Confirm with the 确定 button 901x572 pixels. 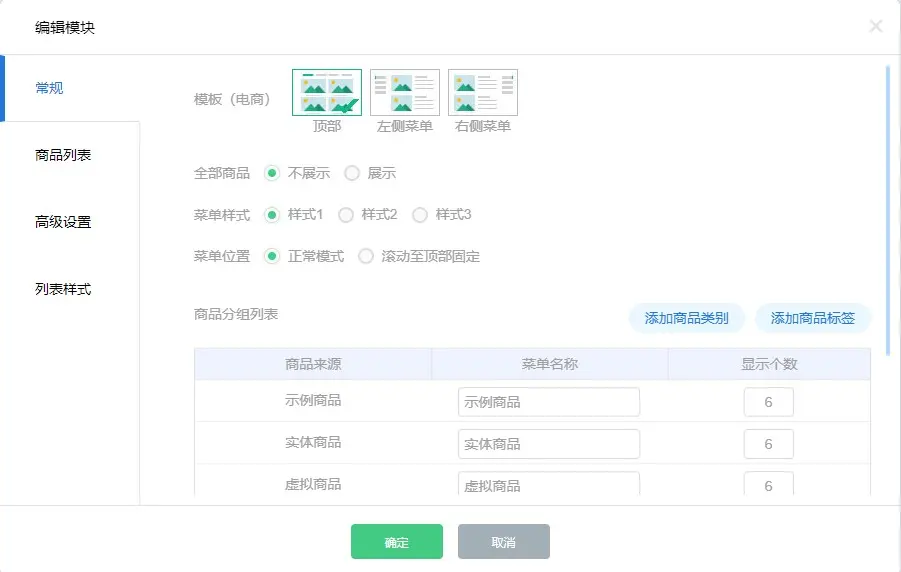[x=396, y=542]
